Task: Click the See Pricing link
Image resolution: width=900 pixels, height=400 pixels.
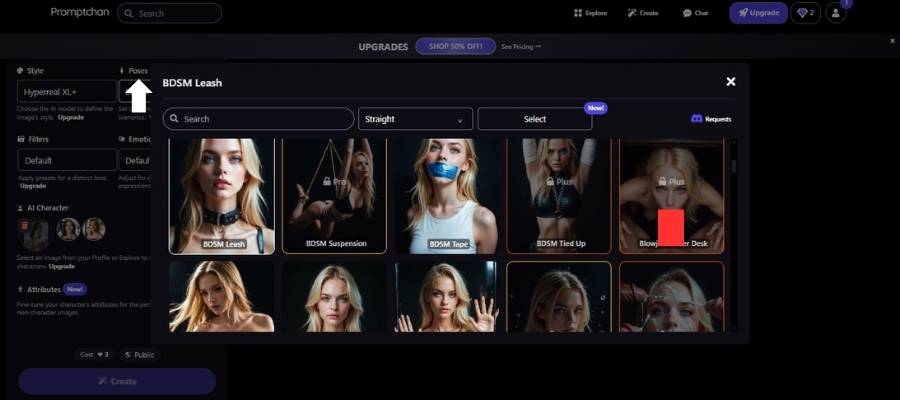Action: [x=520, y=47]
